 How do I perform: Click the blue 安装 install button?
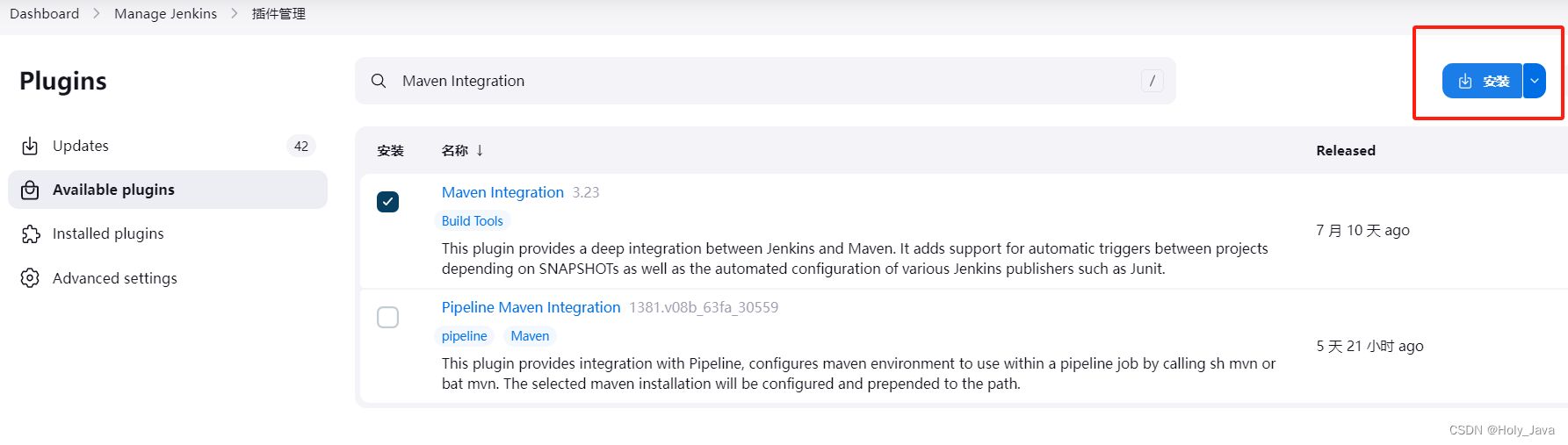coord(1483,81)
